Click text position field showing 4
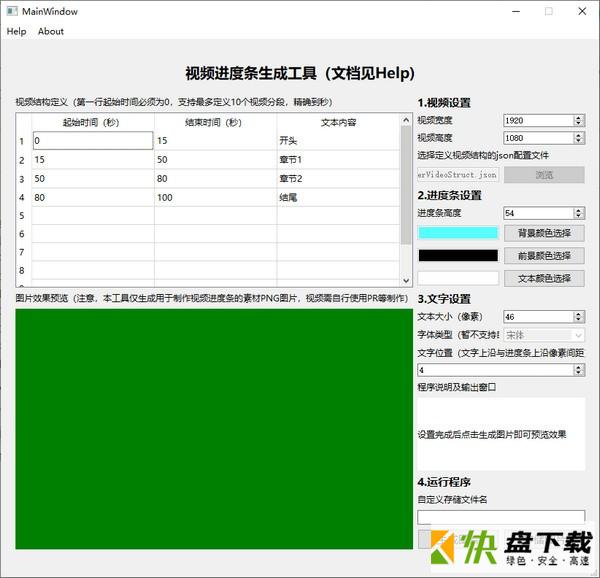Viewport: 600px width, 578px height. tap(496, 370)
